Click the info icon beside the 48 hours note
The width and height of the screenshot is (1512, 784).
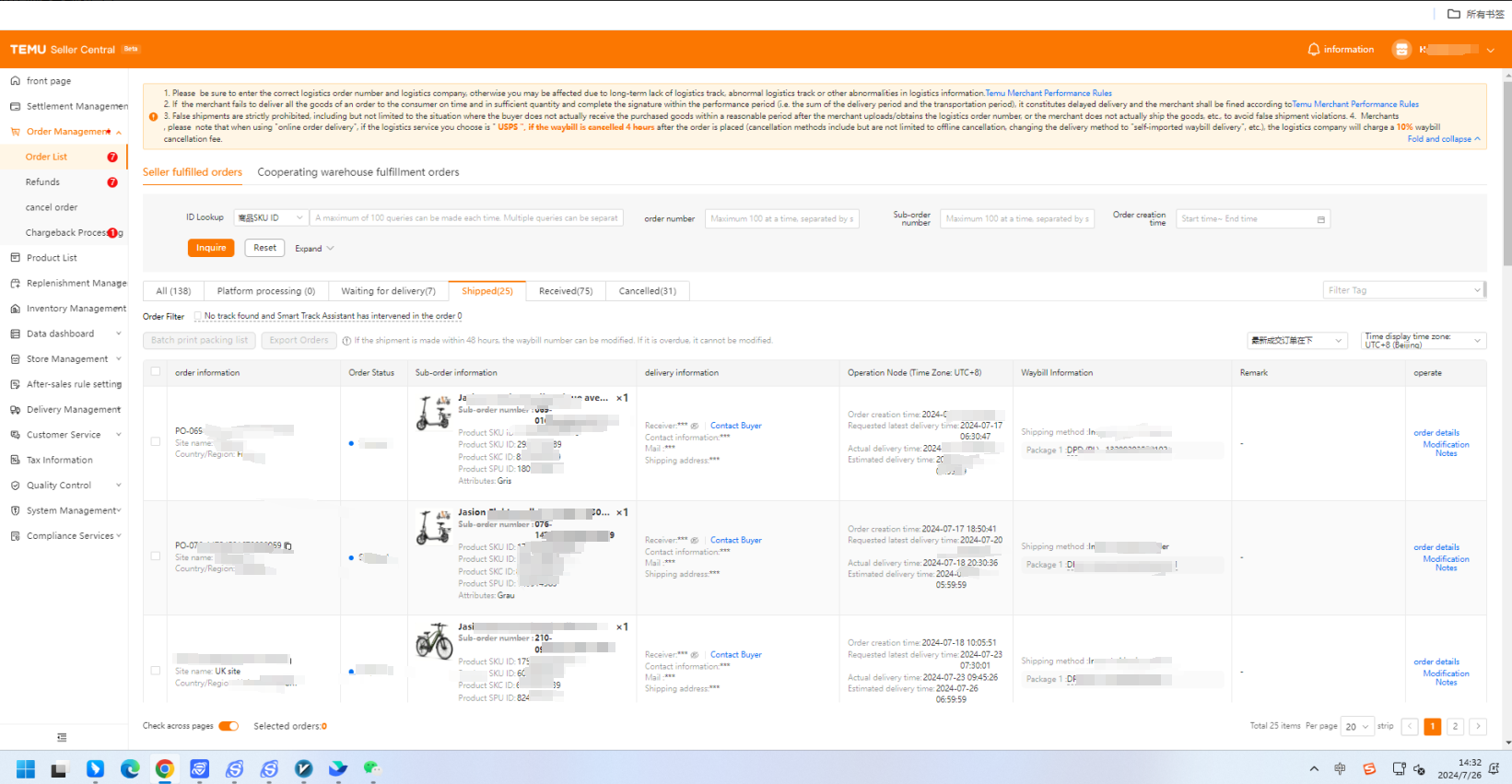pyautogui.click(x=346, y=341)
